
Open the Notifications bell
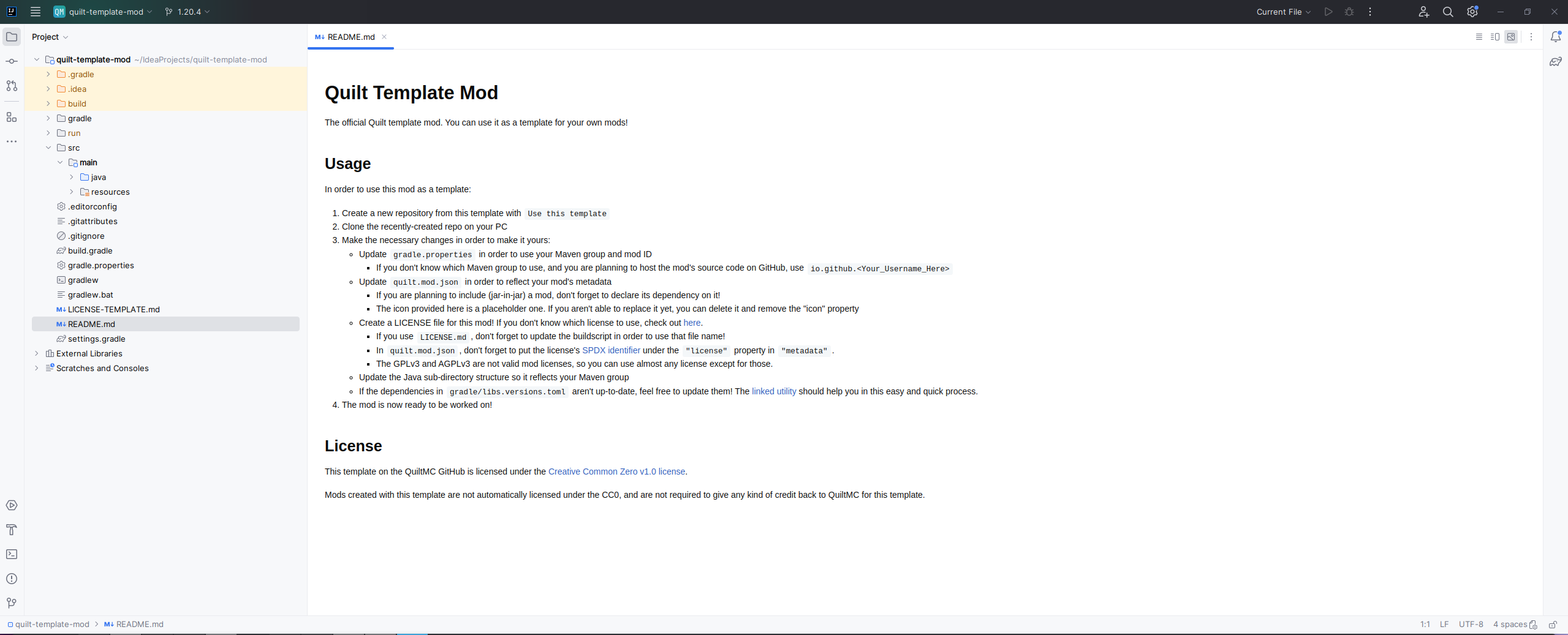pos(1556,37)
